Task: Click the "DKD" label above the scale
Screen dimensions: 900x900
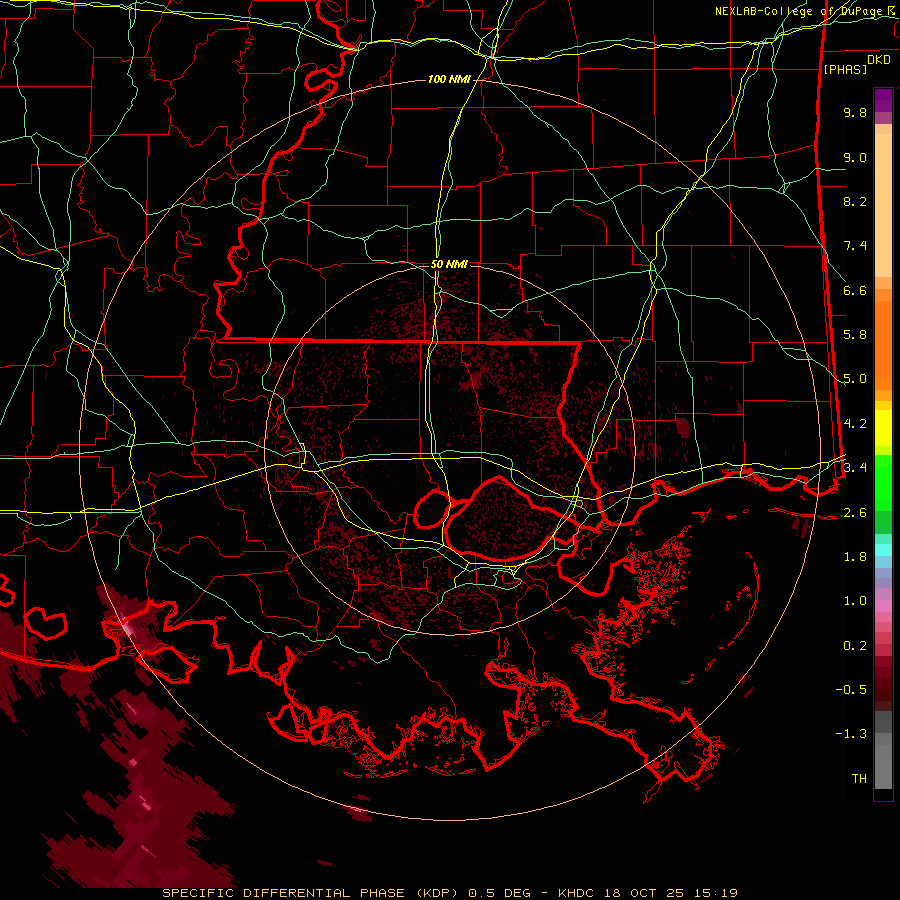Action: (879, 60)
